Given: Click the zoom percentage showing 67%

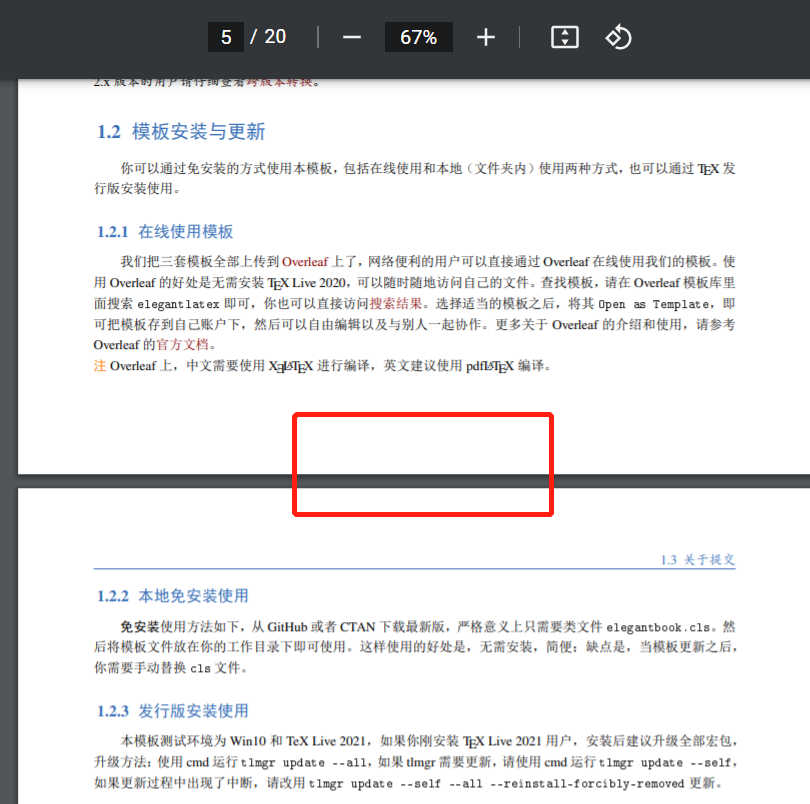Looking at the screenshot, I should [418, 37].
